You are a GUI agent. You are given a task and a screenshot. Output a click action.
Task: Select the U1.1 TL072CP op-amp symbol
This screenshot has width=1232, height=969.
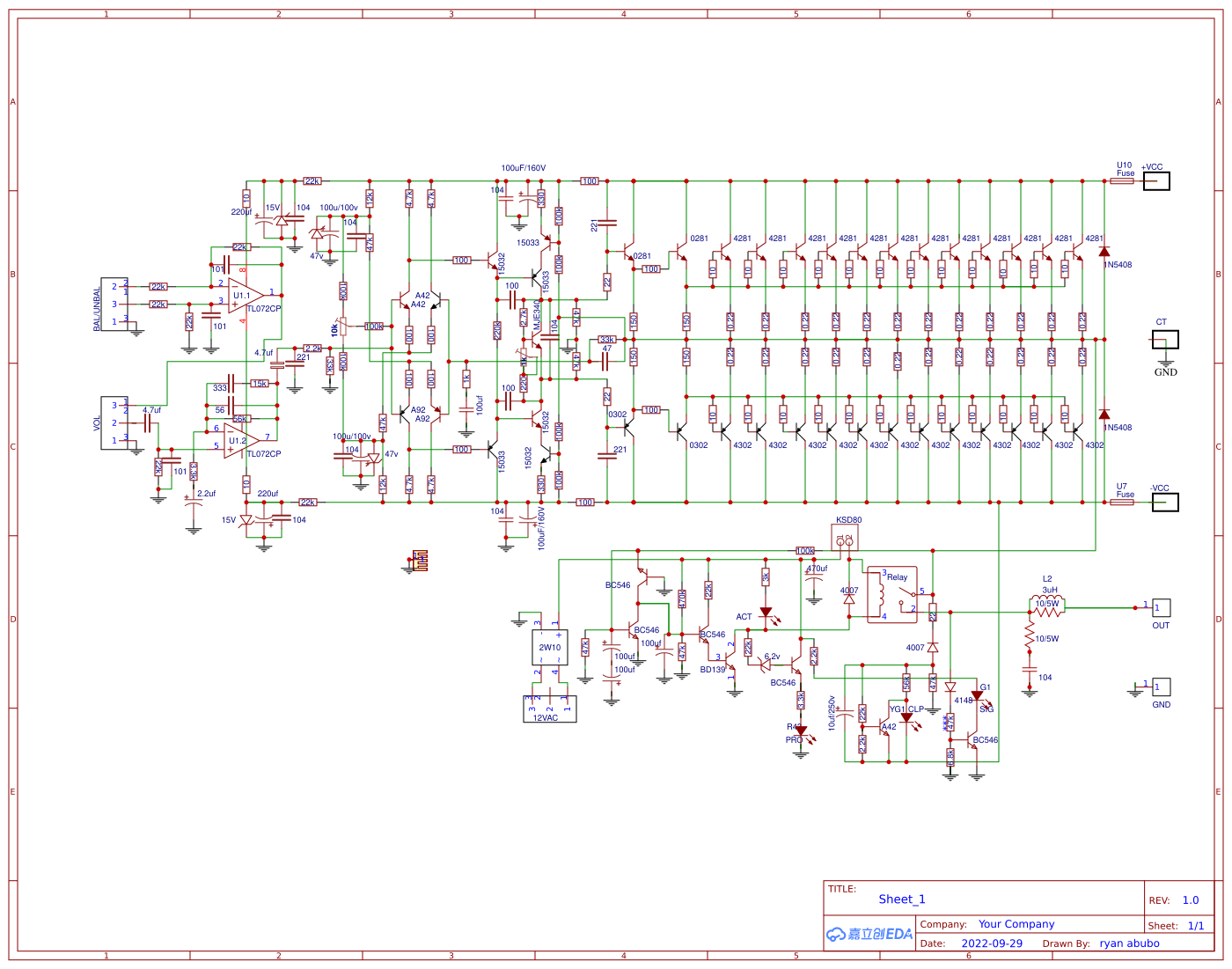(x=242, y=297)
